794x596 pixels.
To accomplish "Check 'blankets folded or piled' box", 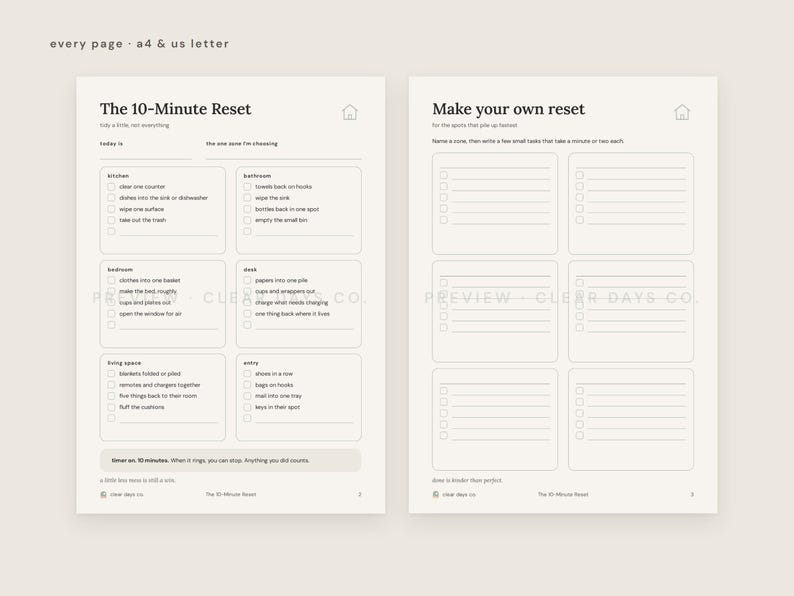I will click(111, 373).
